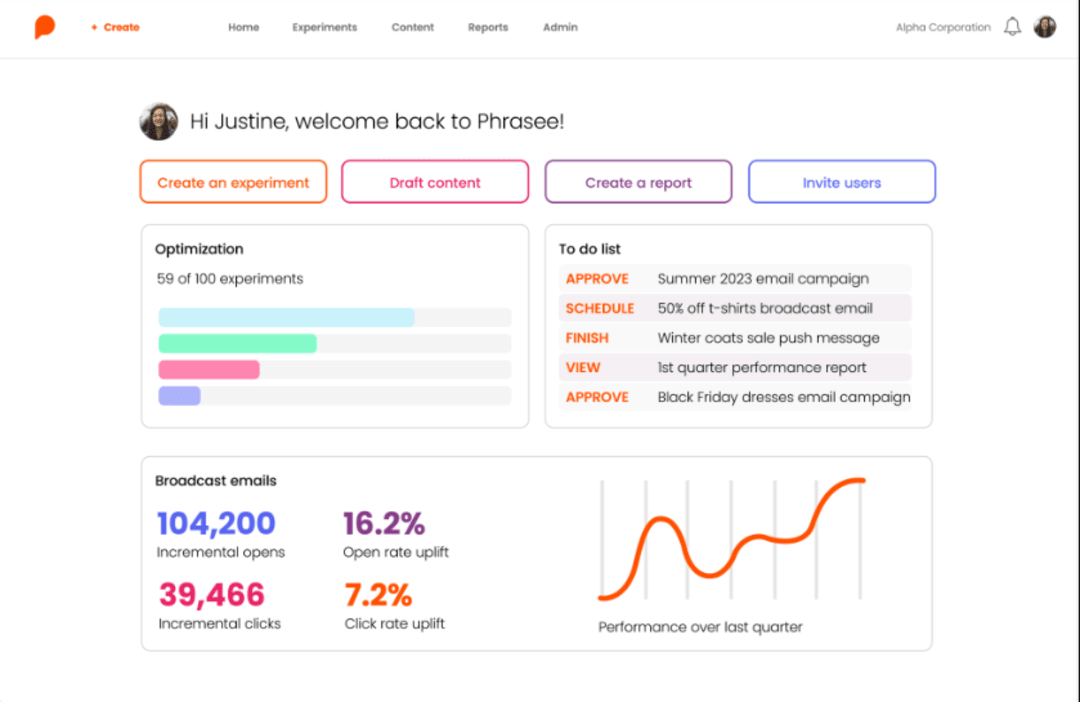Select Home in the navigation bar

click(243, 27)
